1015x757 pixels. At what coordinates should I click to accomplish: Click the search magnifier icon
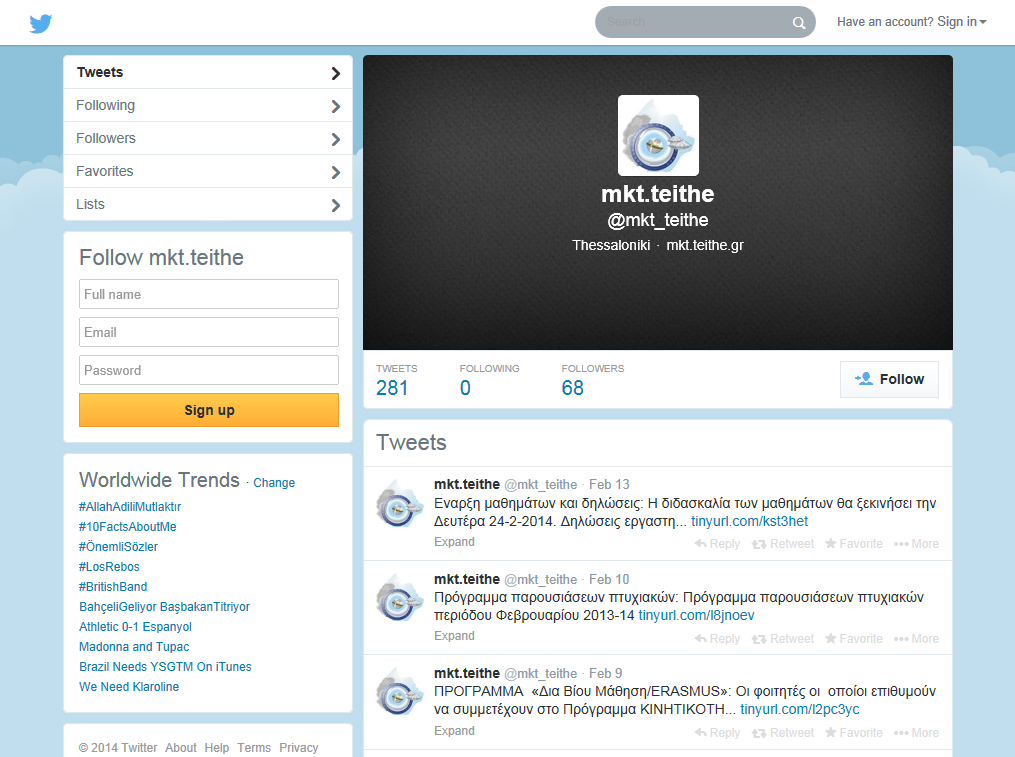click(x=799, y=23)
